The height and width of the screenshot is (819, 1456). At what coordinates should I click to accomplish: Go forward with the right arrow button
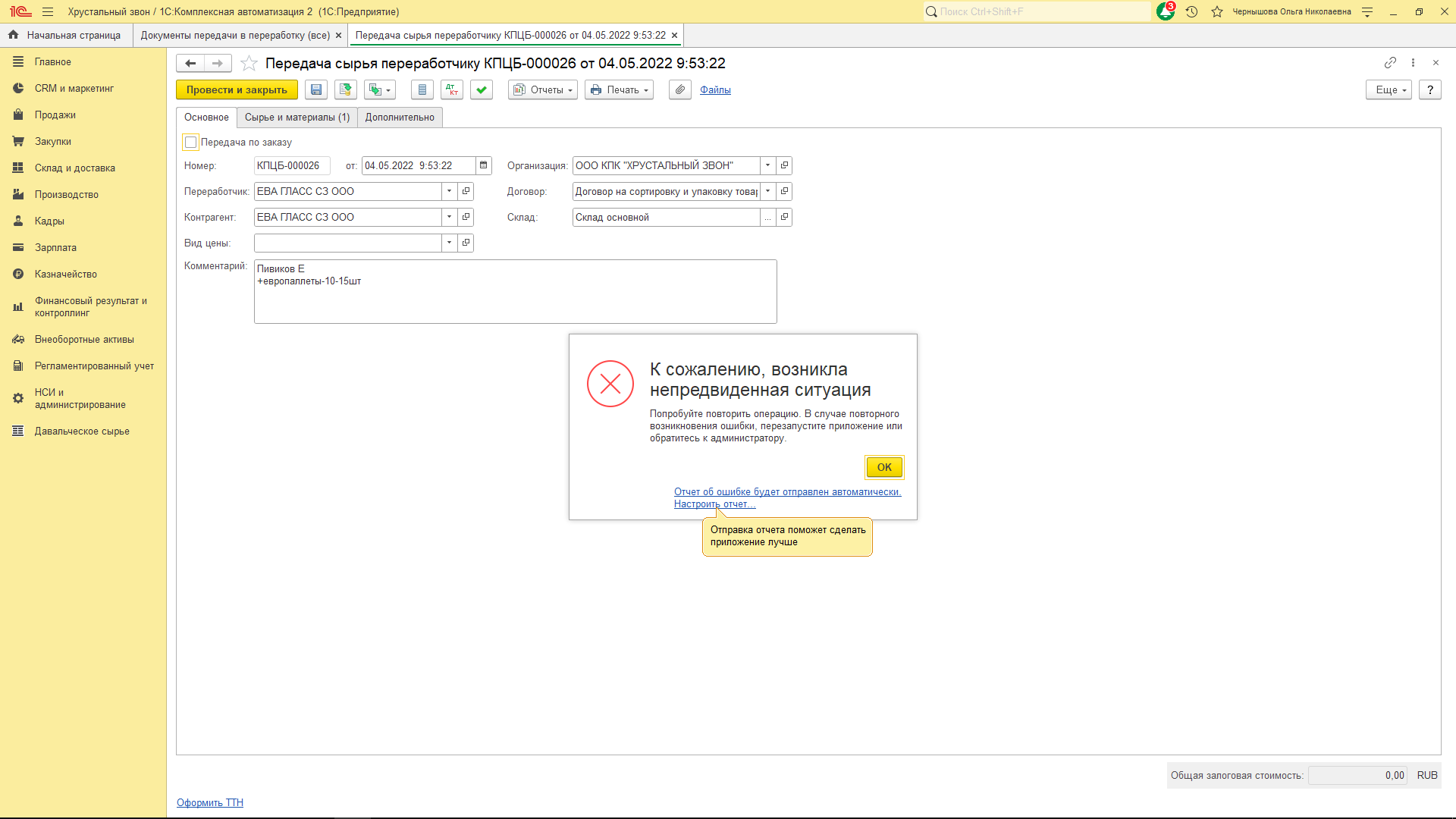(x=218, y=63)
